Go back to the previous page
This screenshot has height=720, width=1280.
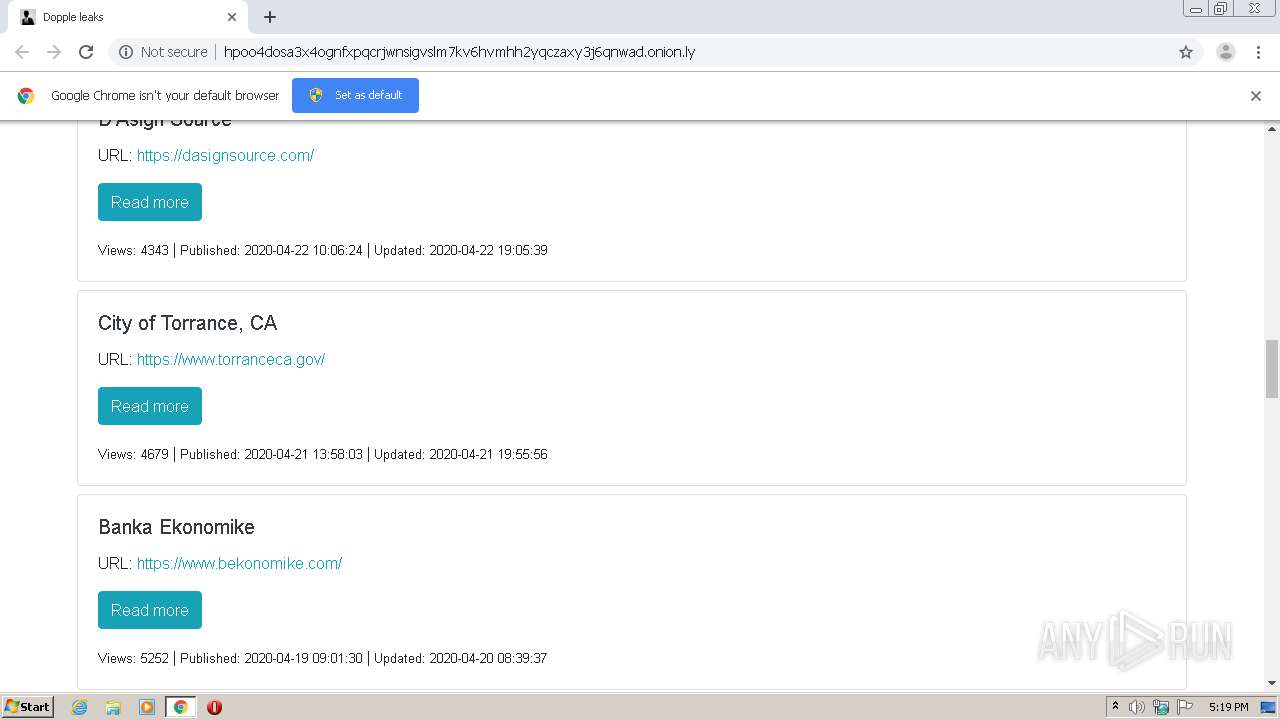point(22,52)
